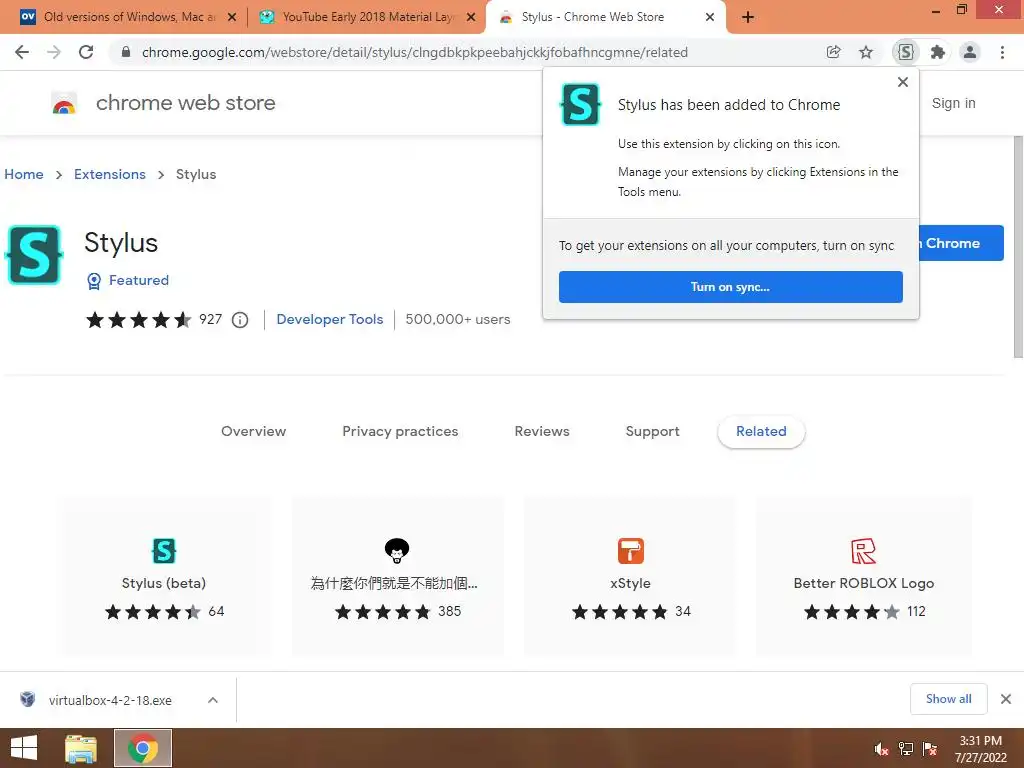Screen dimensions: 1024x768
Task: Close the Stylus added popup
Action: point(903,82)
